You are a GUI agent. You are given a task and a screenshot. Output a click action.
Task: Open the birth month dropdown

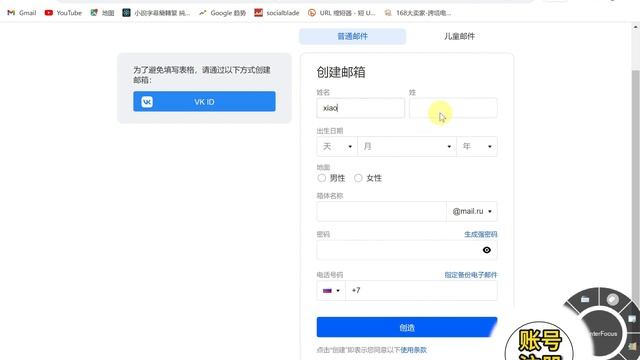pos(407,146)
